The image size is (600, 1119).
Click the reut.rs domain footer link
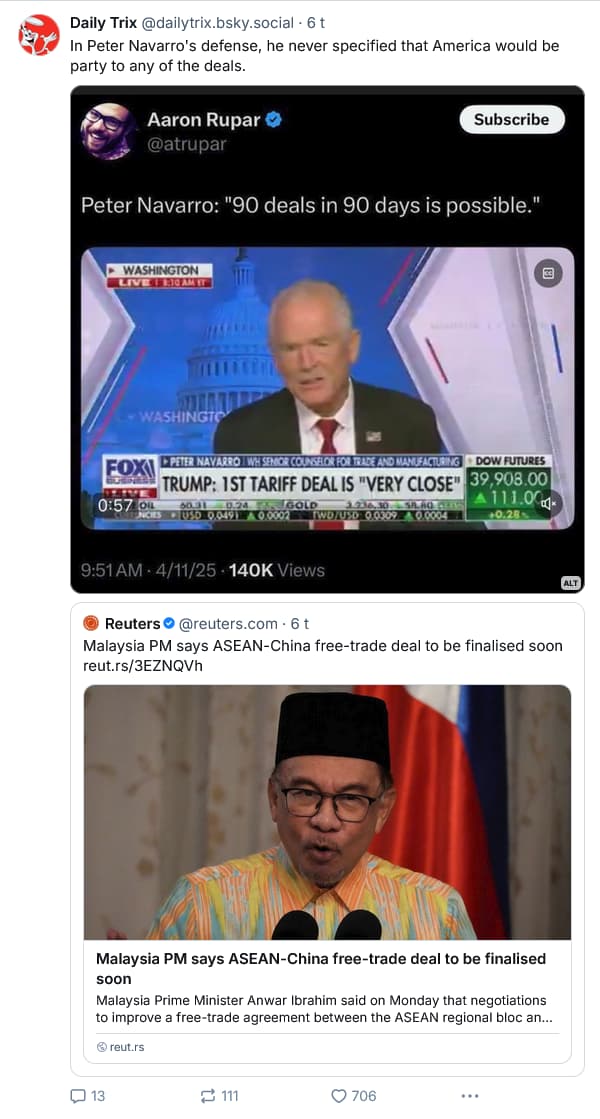tap(121, 1047)
